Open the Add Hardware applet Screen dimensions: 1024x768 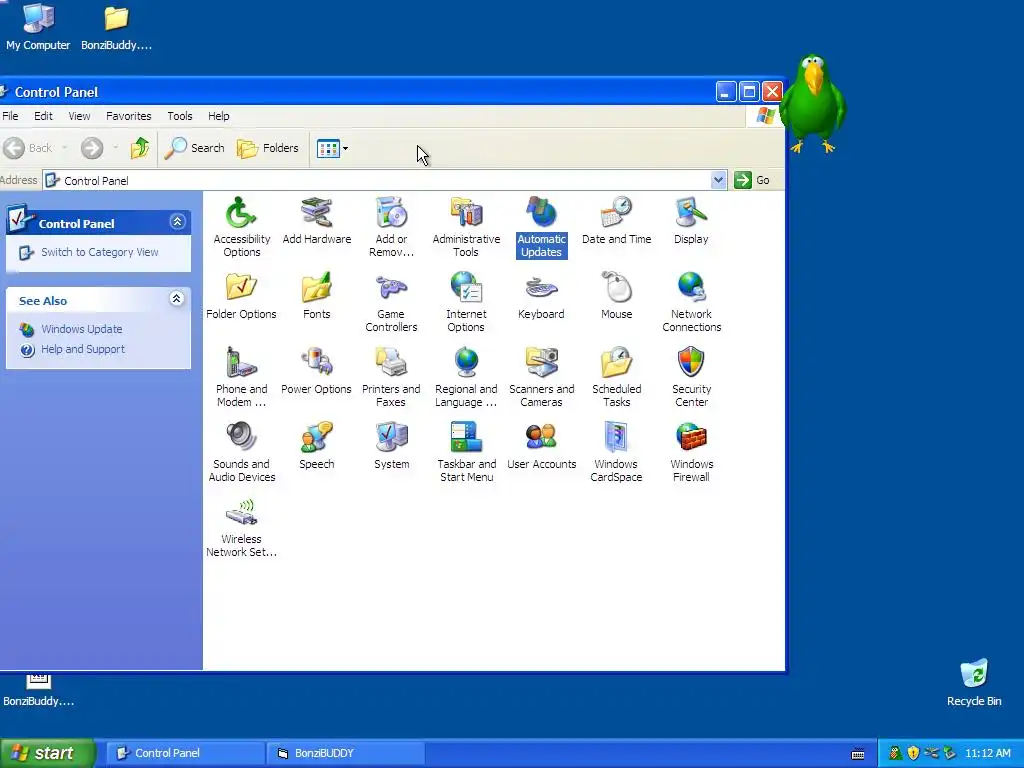[x=317, y=220]
